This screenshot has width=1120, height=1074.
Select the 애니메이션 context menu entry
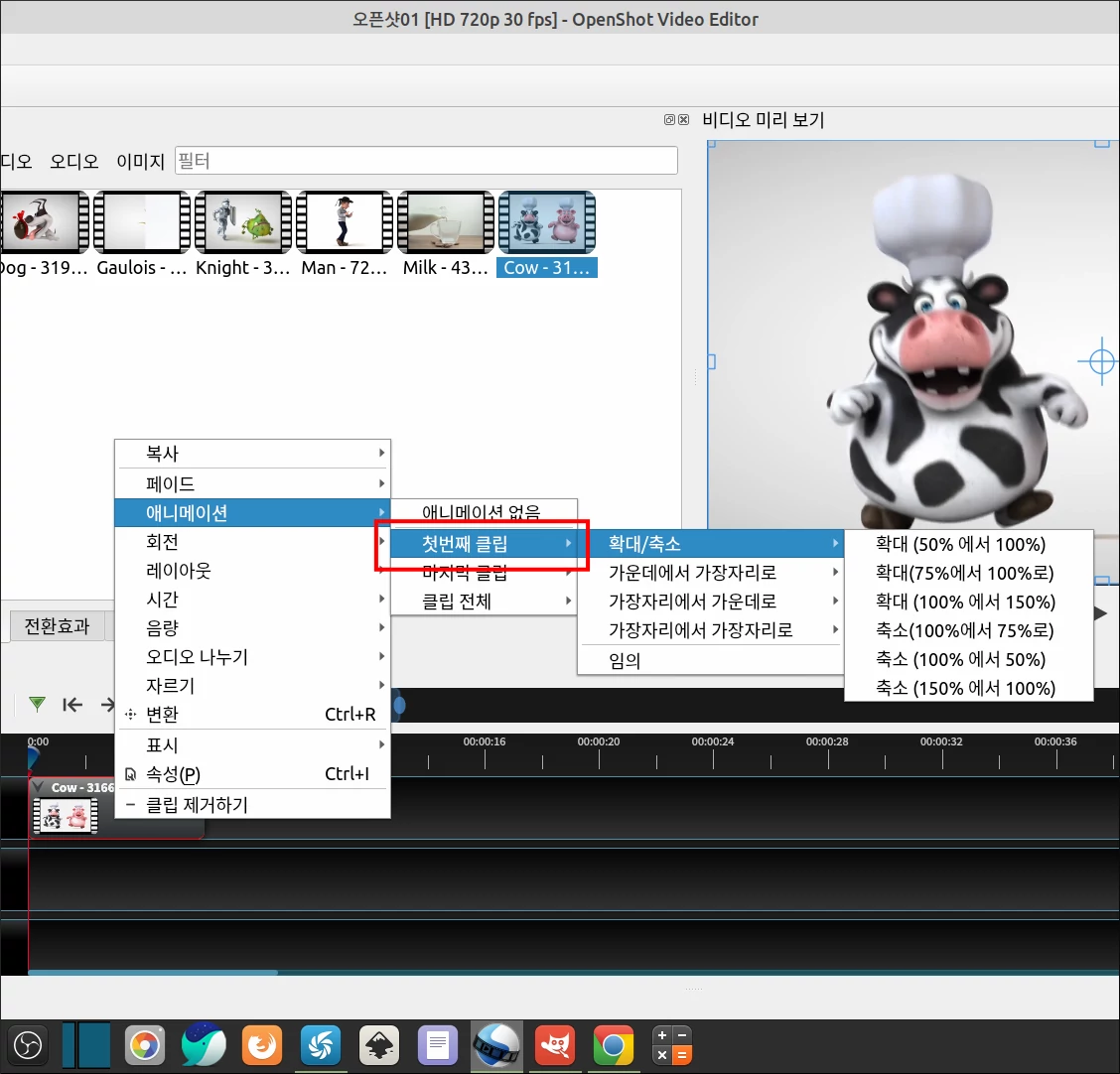point(252,513)
